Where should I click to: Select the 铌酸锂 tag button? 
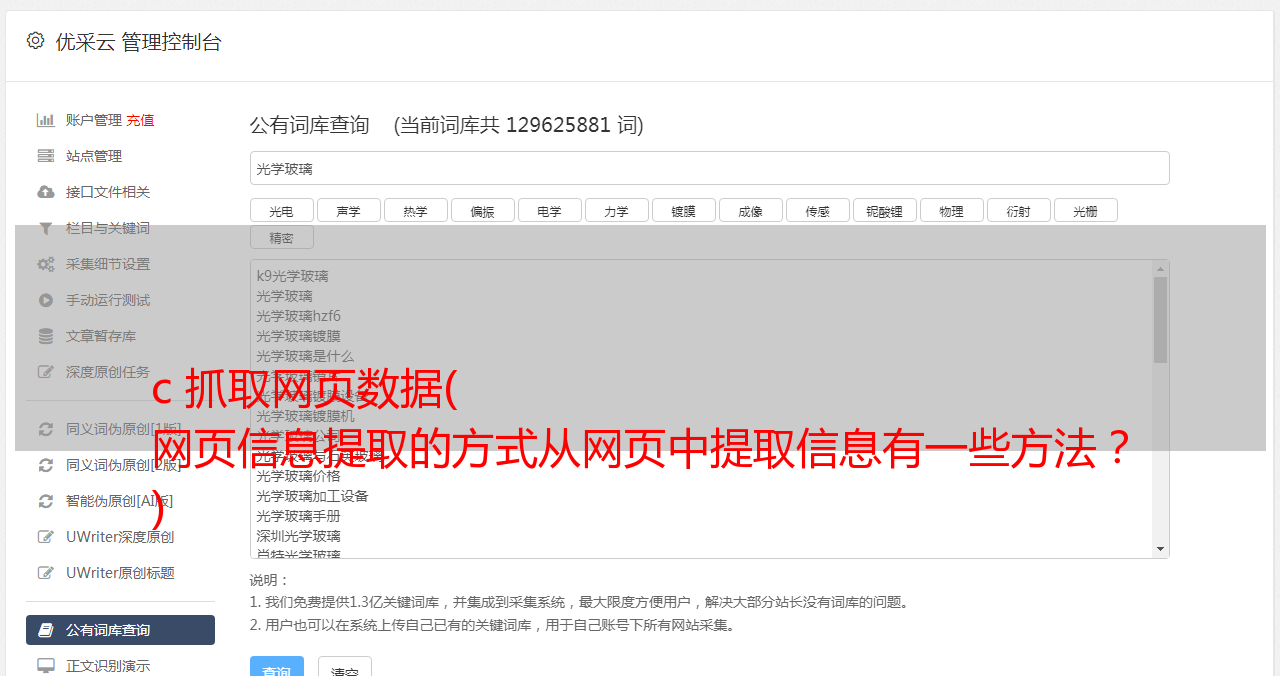coord(884,210)
